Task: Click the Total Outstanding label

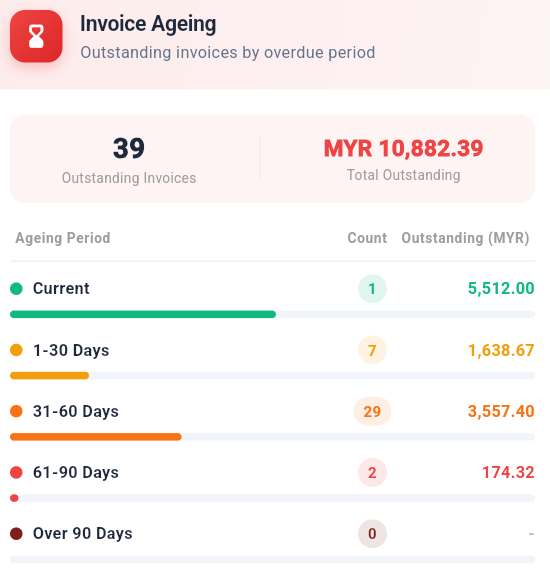Action: pyautogui.click(x=403, y=175)
